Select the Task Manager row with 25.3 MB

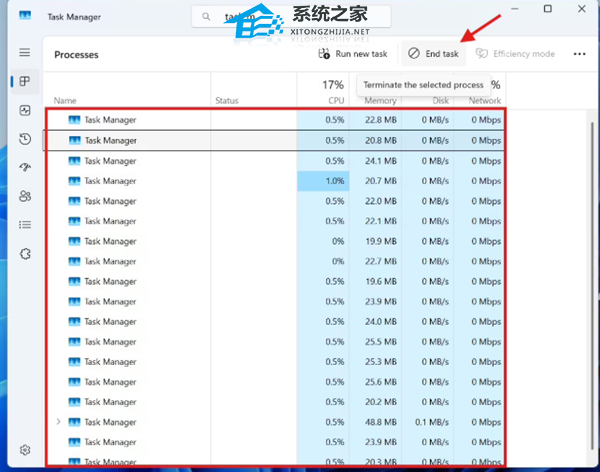tap(275, 362)
